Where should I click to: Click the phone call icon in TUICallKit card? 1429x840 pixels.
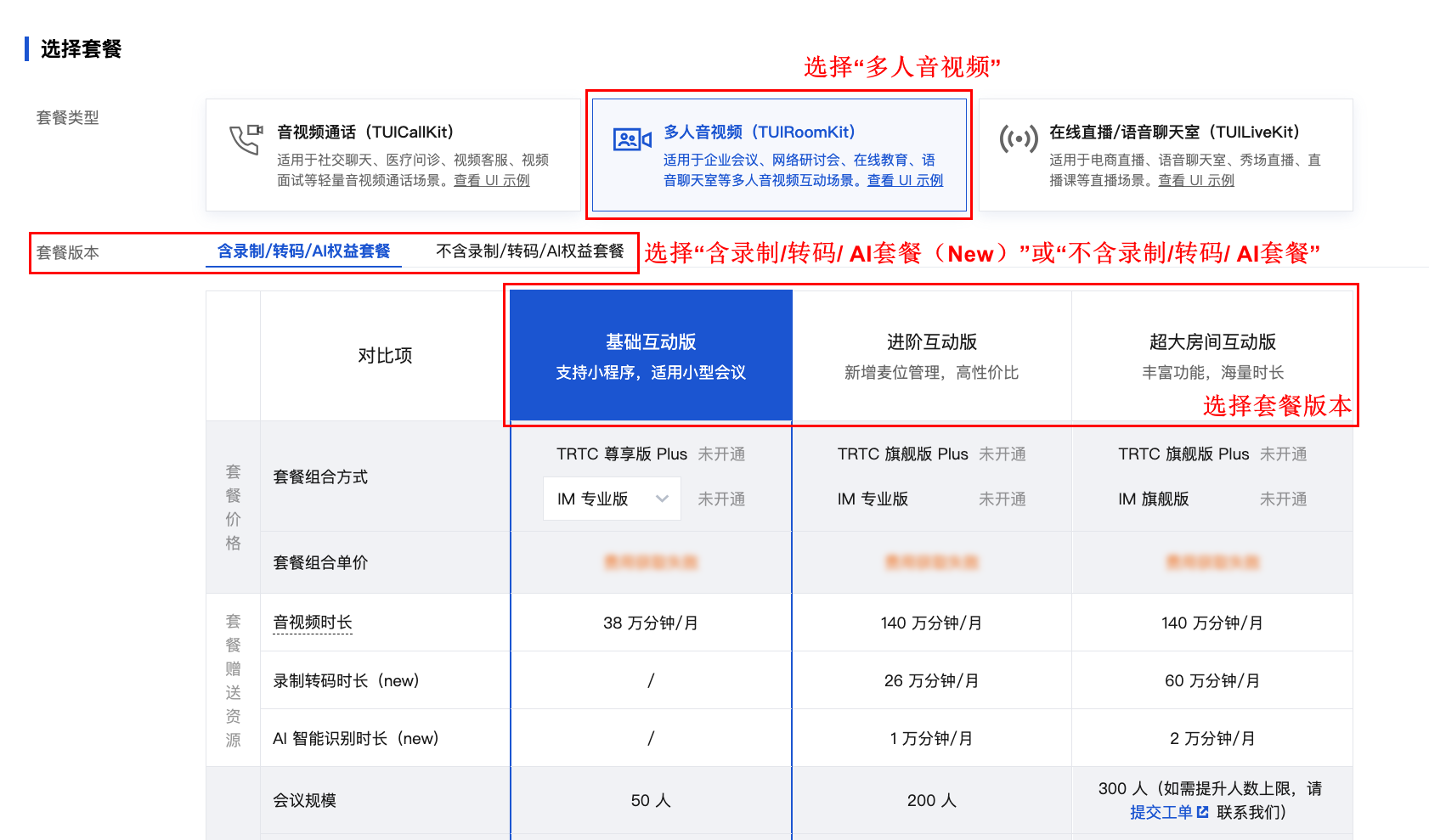point(246,139)
